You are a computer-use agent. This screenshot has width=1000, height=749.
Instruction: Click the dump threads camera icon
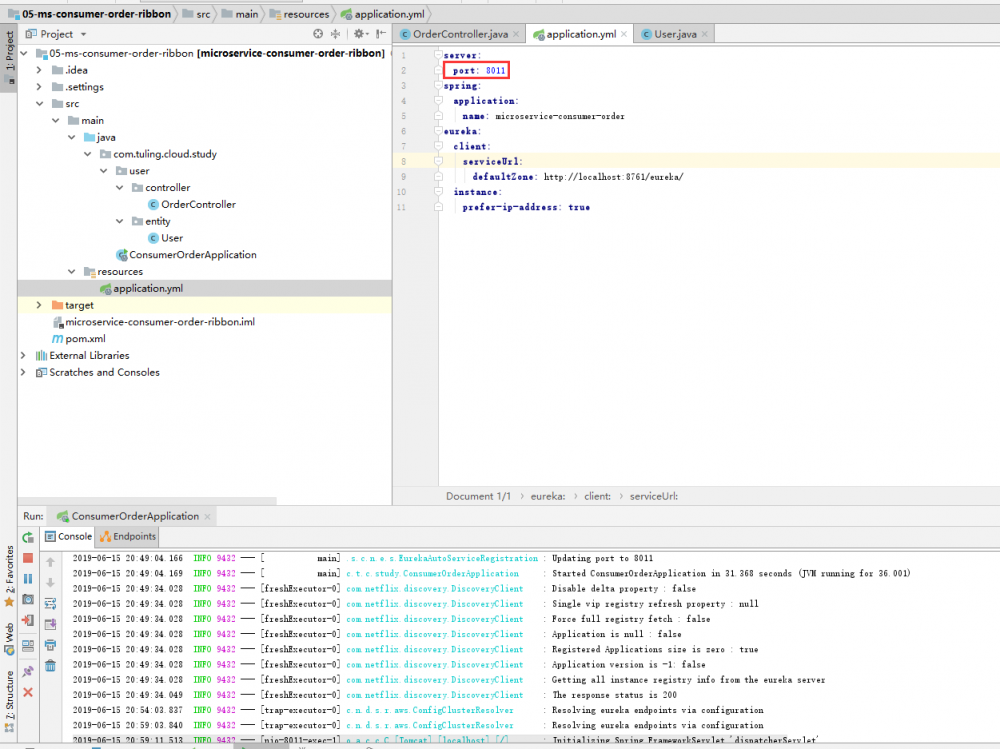tap(28, 600)
